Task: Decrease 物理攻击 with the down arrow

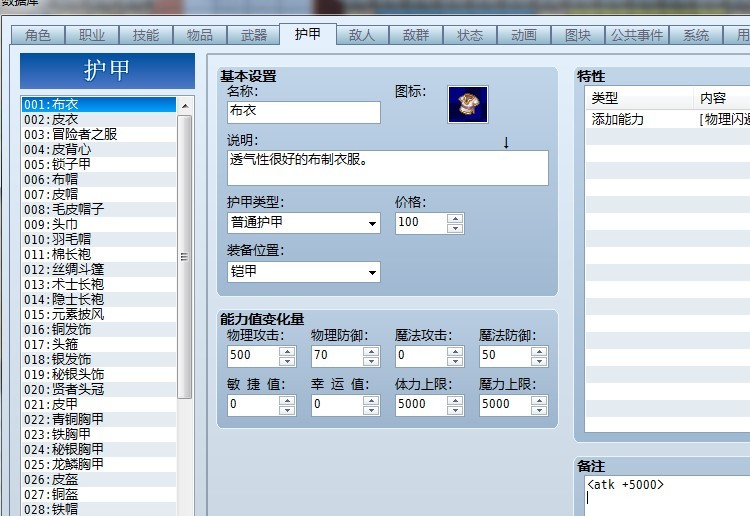Action: coord(287,362)
